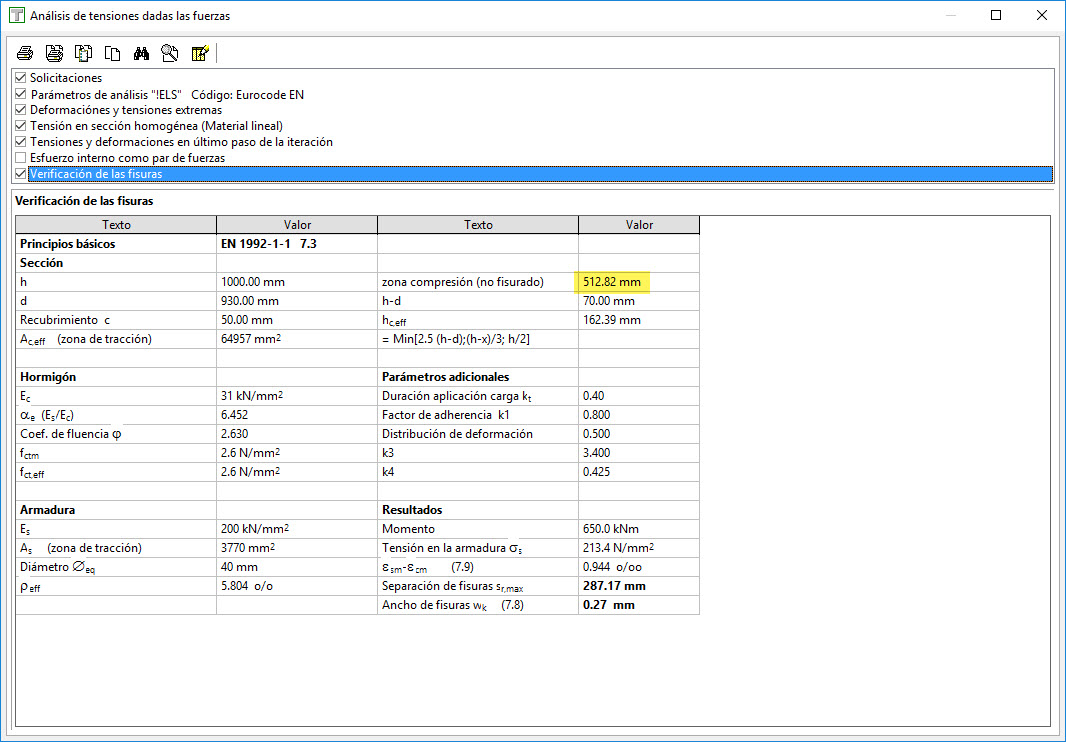This screenshot has width=1066, height=742.
Task: Uncheck the Solicitaciones checkbox
Action: coord(21,78)
